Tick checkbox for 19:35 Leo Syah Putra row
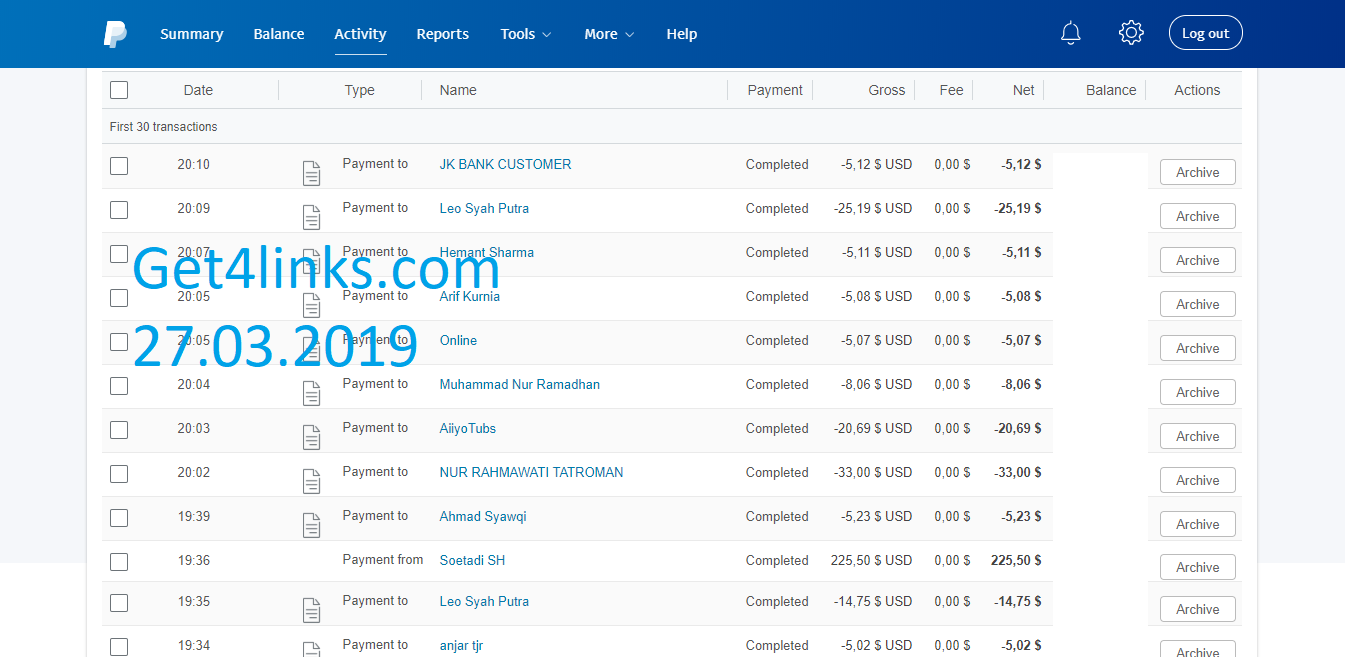1345x657 pixels. (119, 603)
